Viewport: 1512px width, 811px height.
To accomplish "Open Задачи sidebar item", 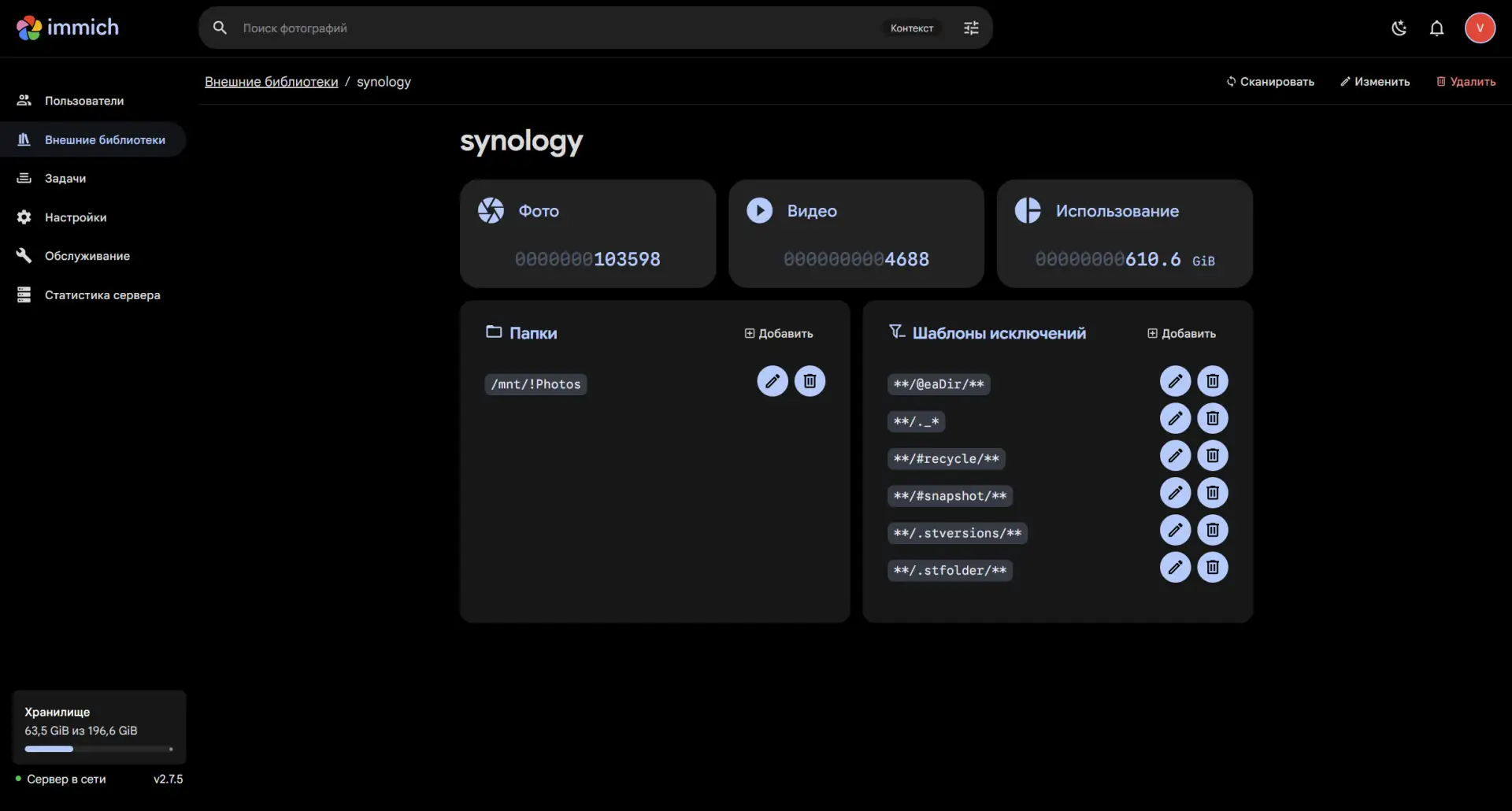I will [93, 178].
